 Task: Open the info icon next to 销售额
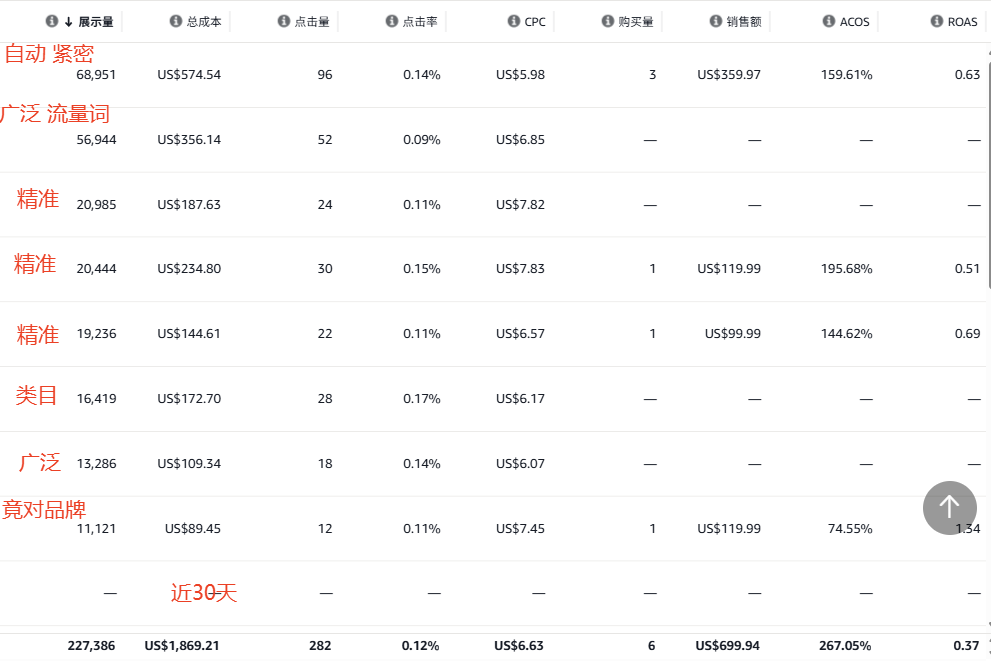click(716, 22)
